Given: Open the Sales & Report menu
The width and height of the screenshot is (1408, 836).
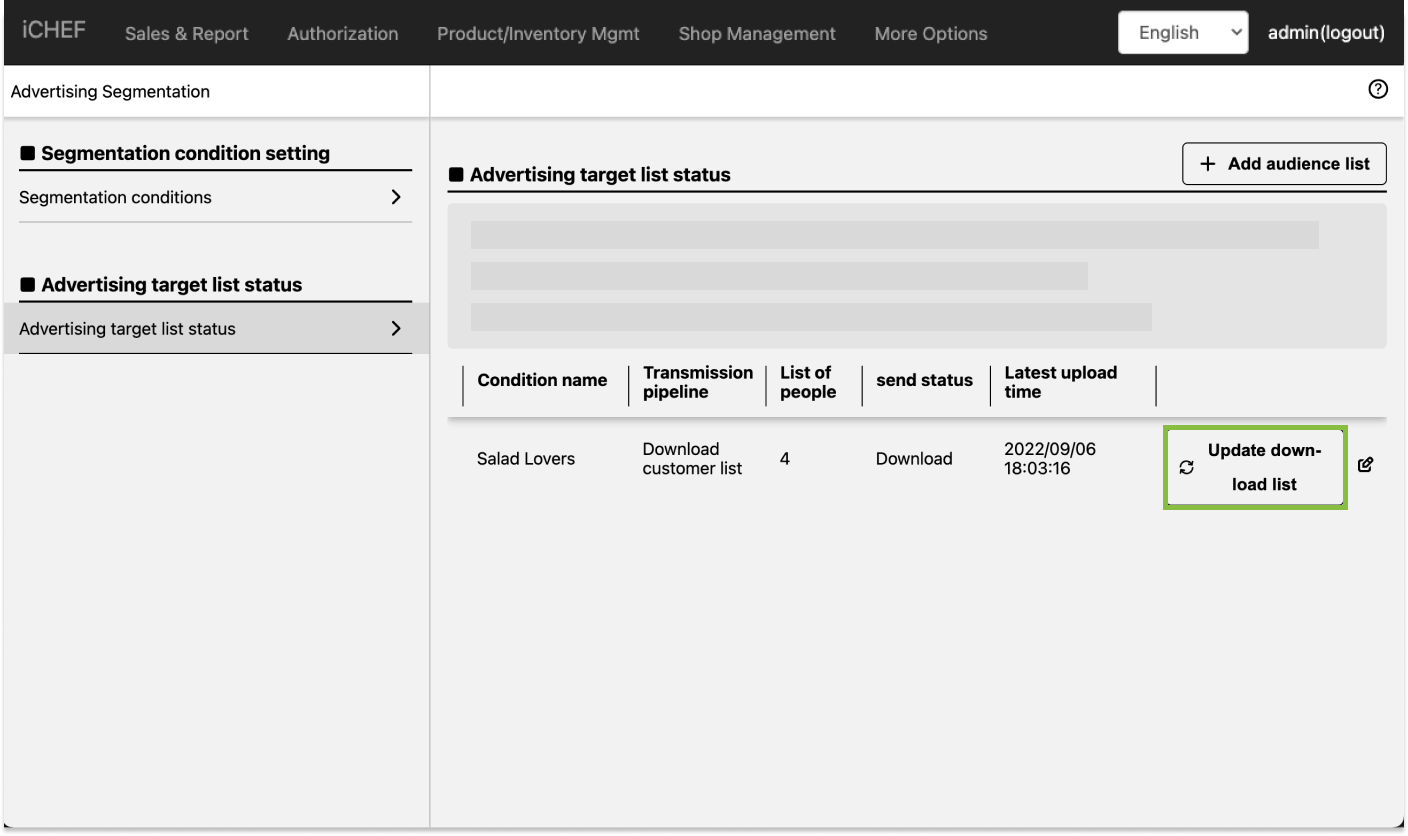Looking at the screenshot, I should click(x=187, y=34).
